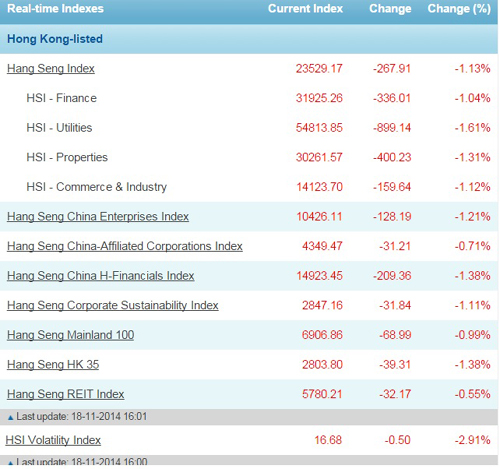
Task: Select the HSI - Finance sub-index row
Action: click(249, 98)
